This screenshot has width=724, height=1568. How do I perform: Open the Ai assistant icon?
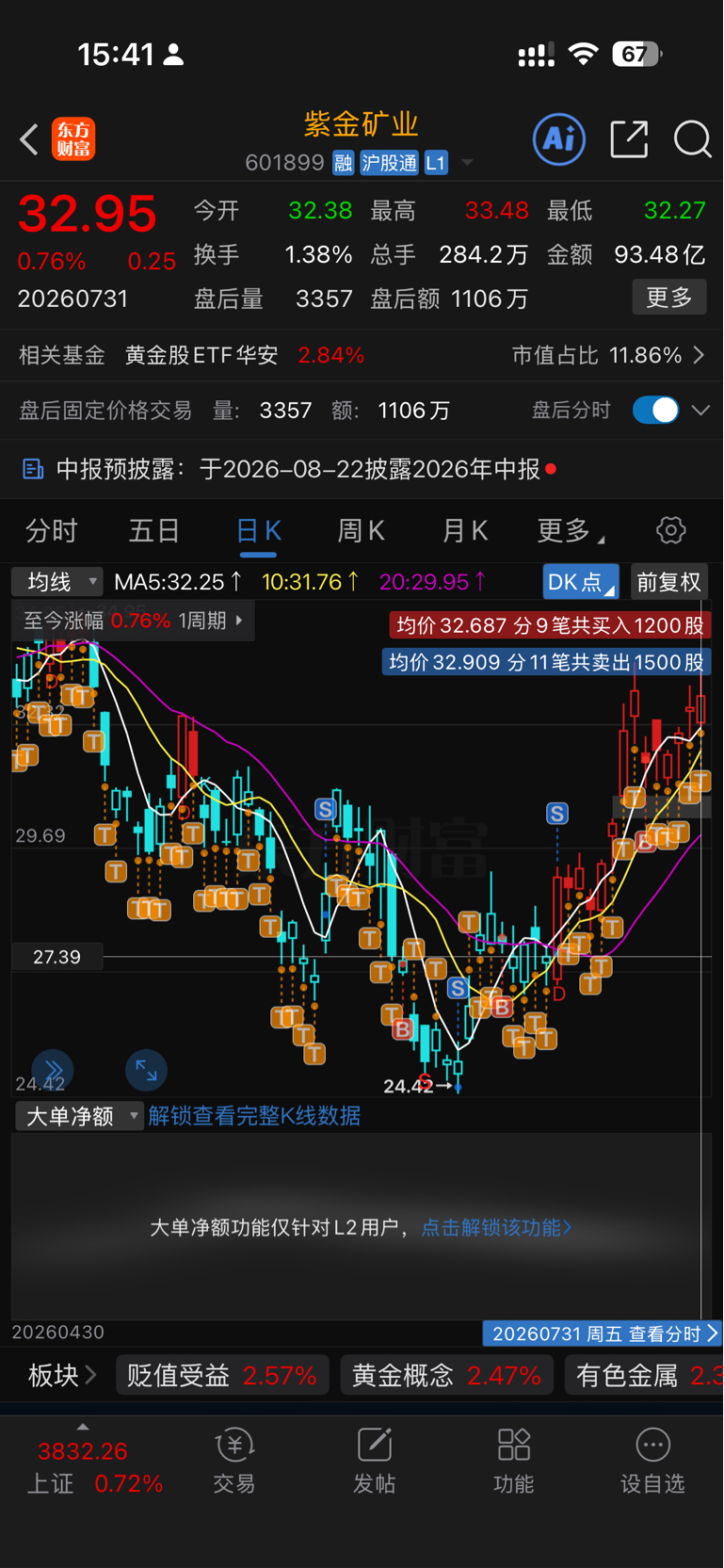tap(559, 139)
